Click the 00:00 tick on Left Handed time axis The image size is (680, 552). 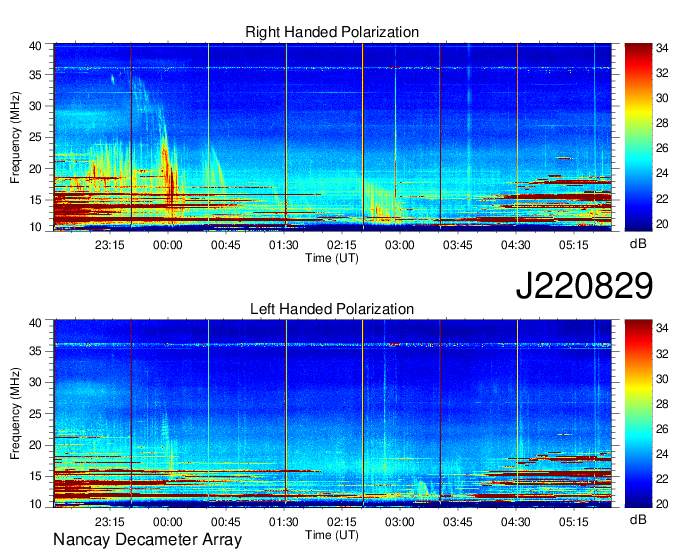(x=167, y=522)
